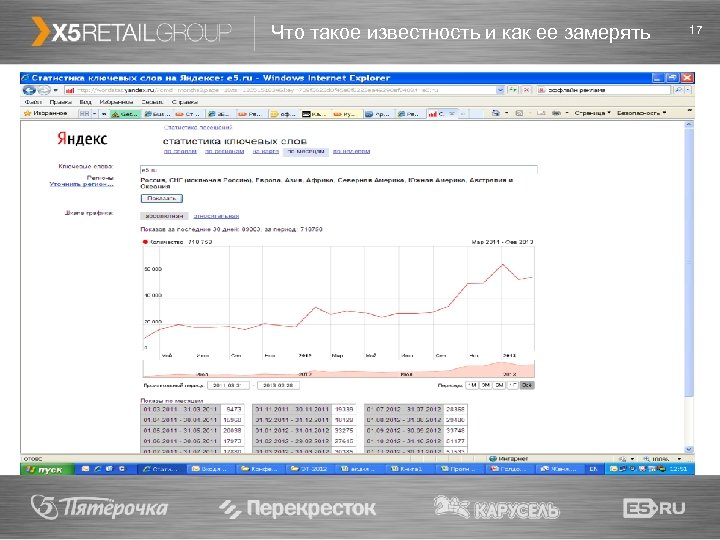This screenshot has height=540, width=720.
Task: Click the Home icon in command bar
Action: (495, 113)
